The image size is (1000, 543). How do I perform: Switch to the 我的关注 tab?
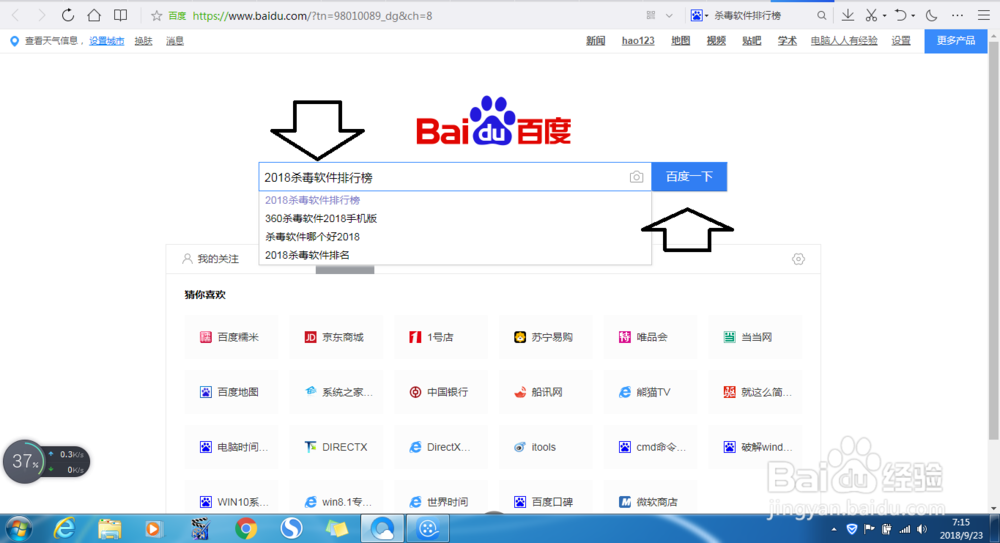pyautogui.click(x=210, y=258)
